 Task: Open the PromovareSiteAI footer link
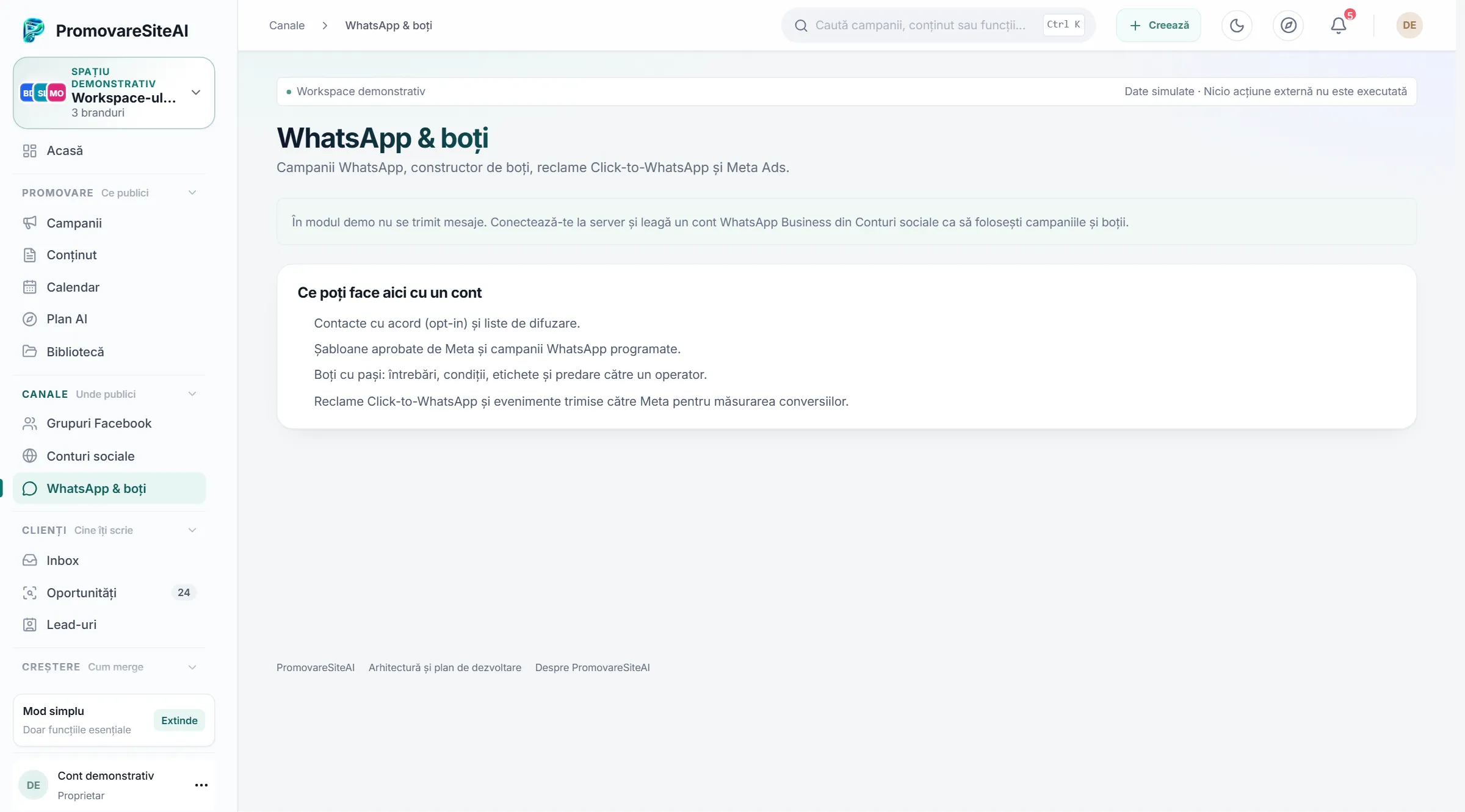(x=316, y=667)
